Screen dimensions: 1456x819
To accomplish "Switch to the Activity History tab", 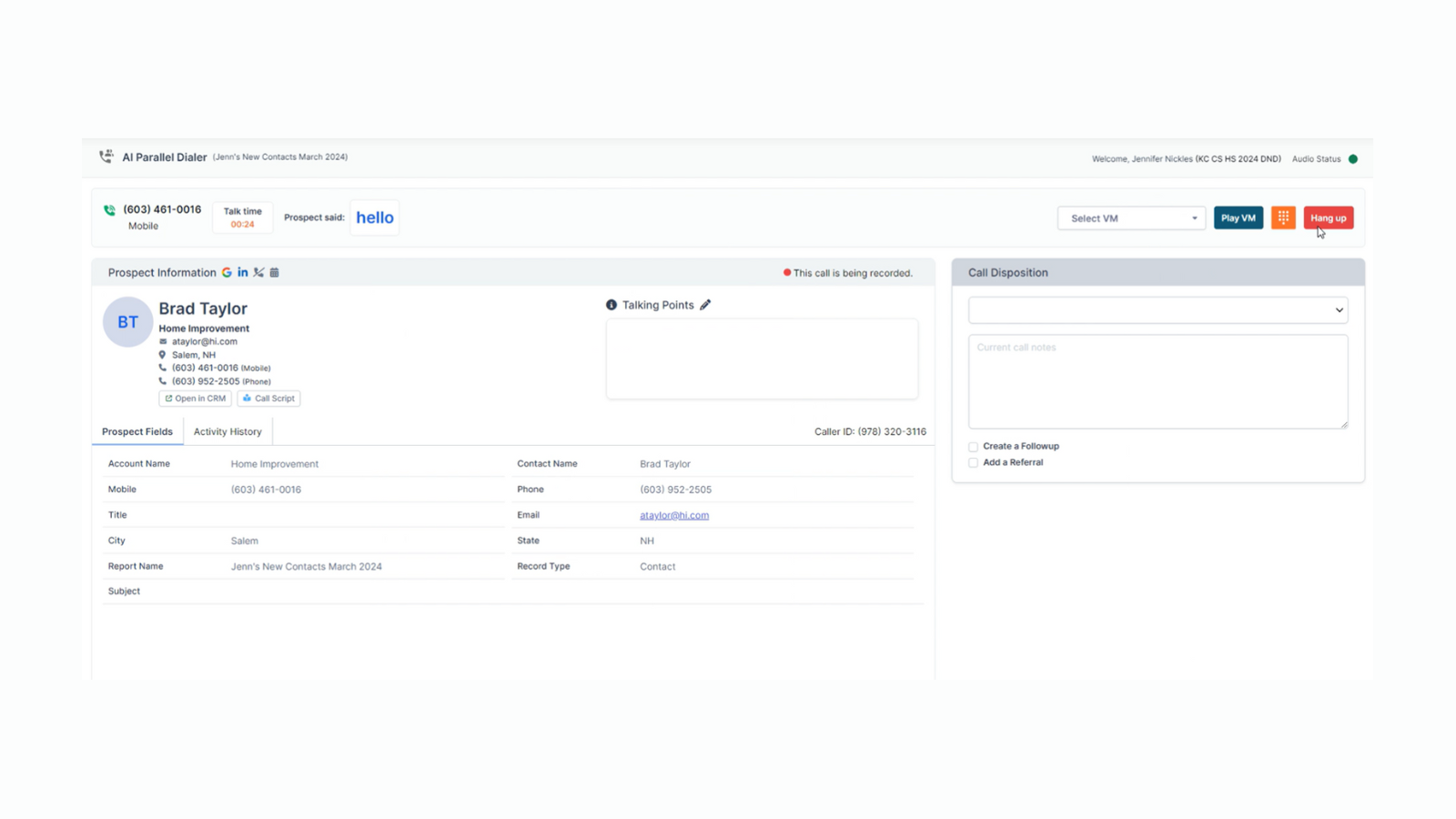I will [x=227, y=431].
